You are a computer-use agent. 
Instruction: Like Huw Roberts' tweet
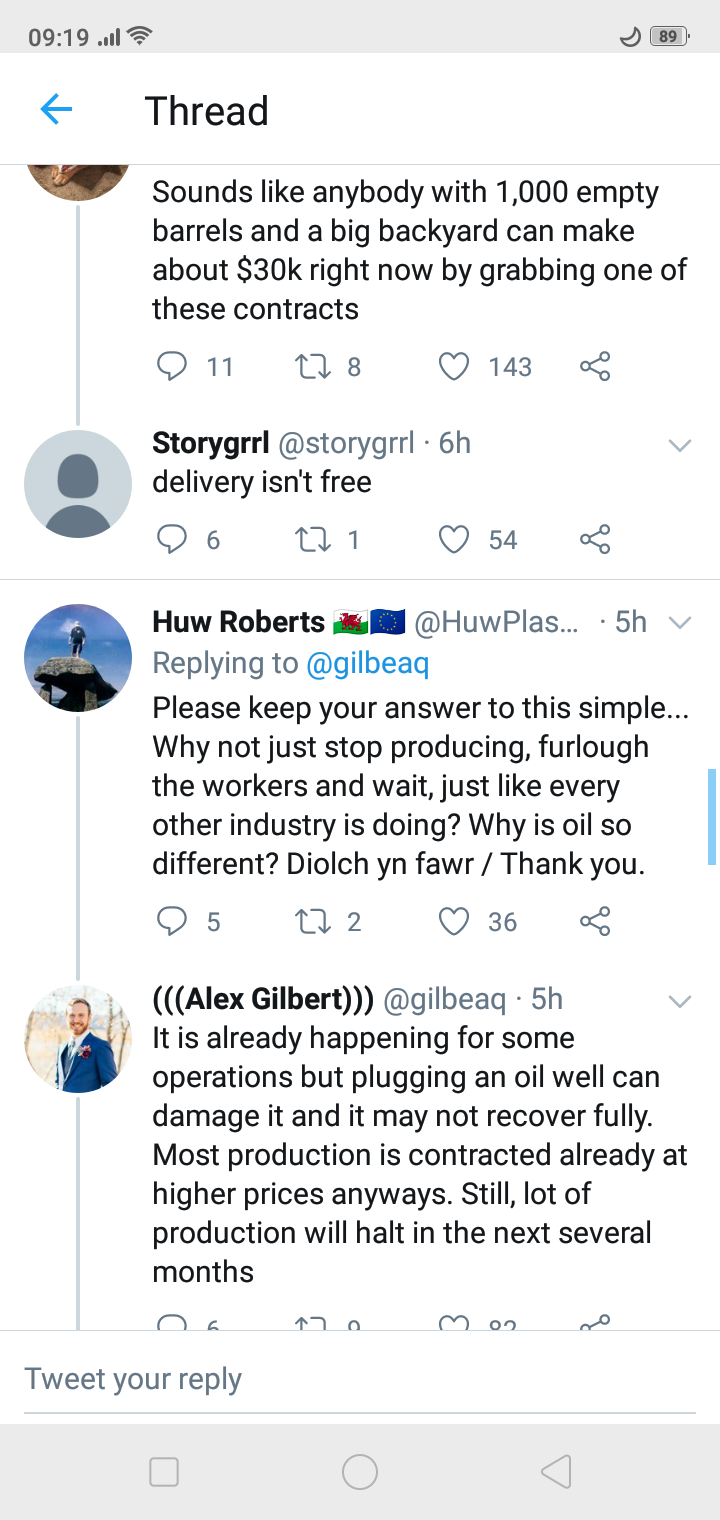tap(454, 921)
